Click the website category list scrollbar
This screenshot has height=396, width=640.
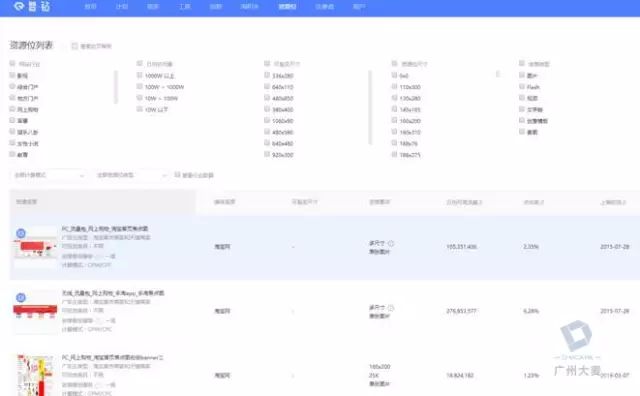point(116,87)
